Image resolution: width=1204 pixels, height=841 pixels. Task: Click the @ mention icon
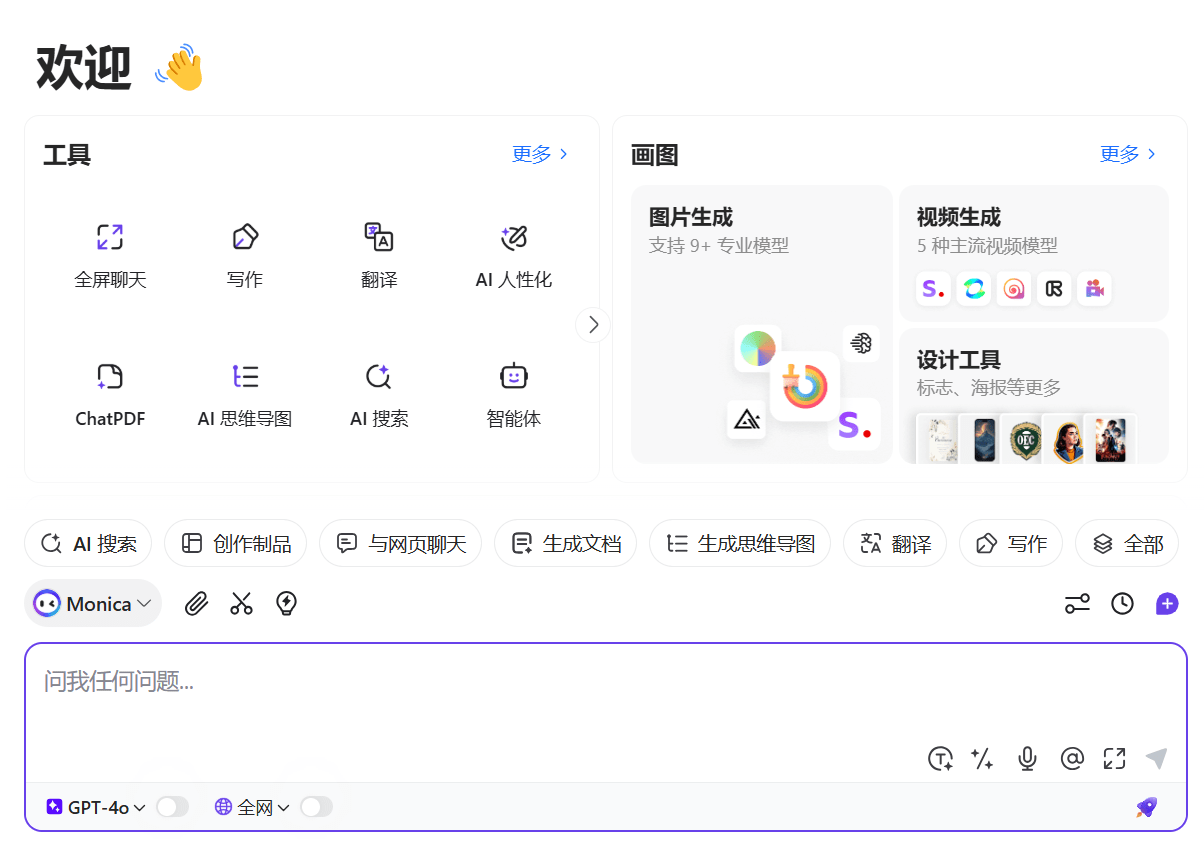click(x=1072, y=759)
